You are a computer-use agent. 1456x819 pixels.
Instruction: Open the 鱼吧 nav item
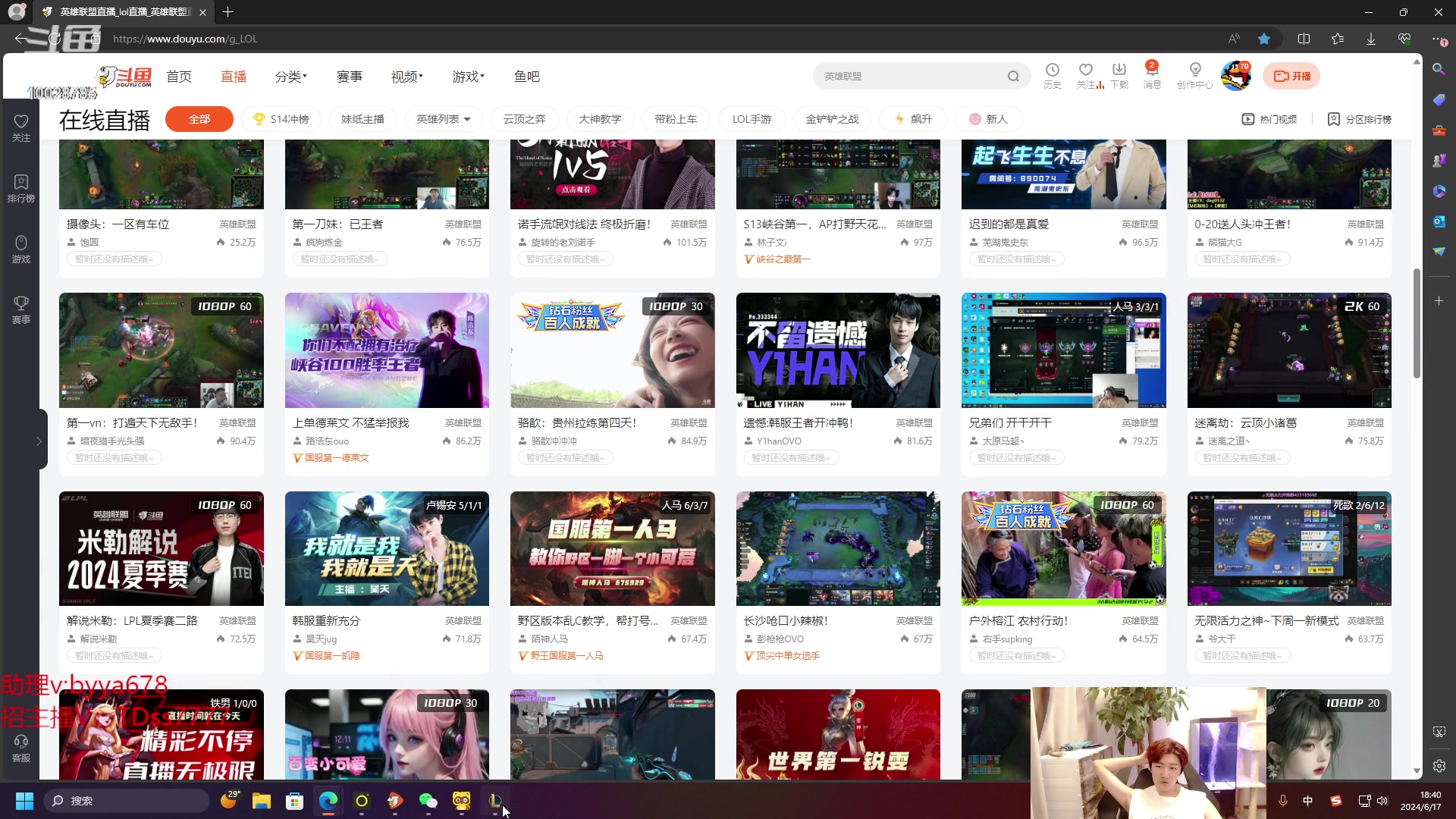[x=527, y=77]
